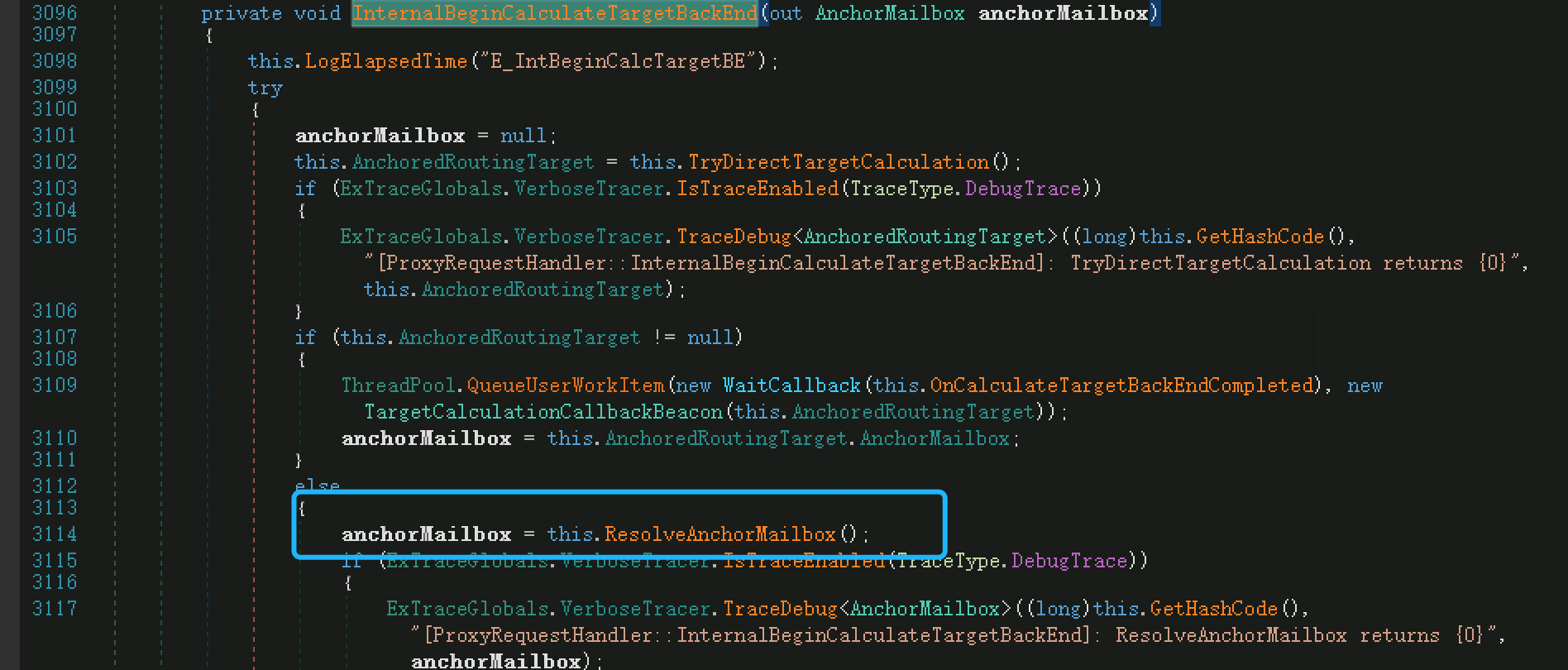The image size is (1568, 670).
Task: Click line number 3117
Action: 55,609
